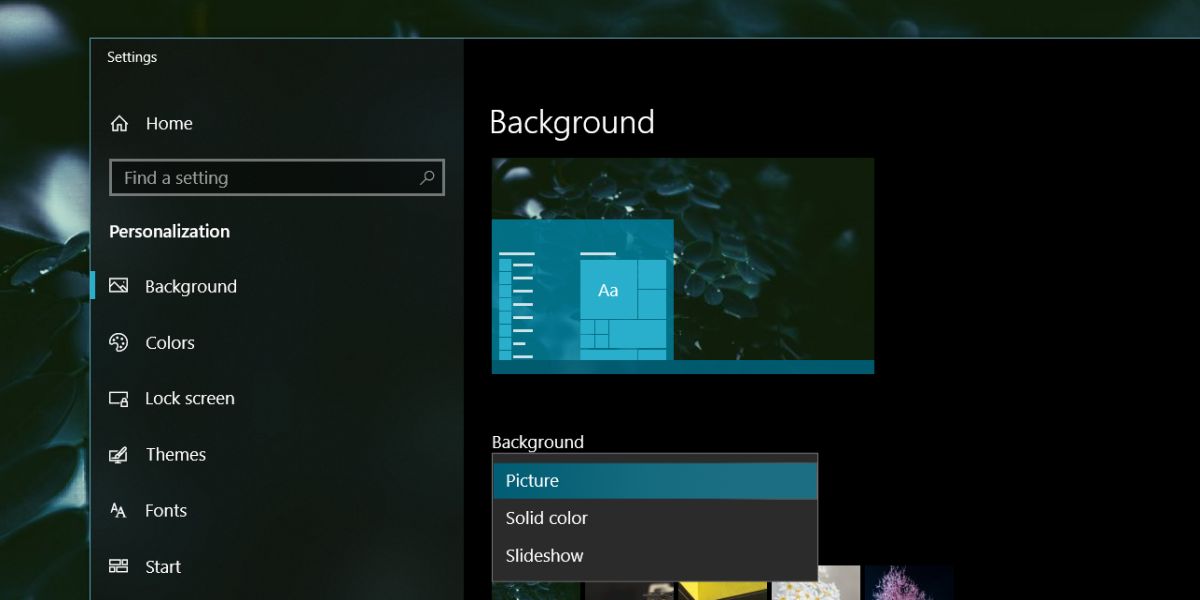
Task: Click the Start tiles icon
Action: [x=119, y=566]
